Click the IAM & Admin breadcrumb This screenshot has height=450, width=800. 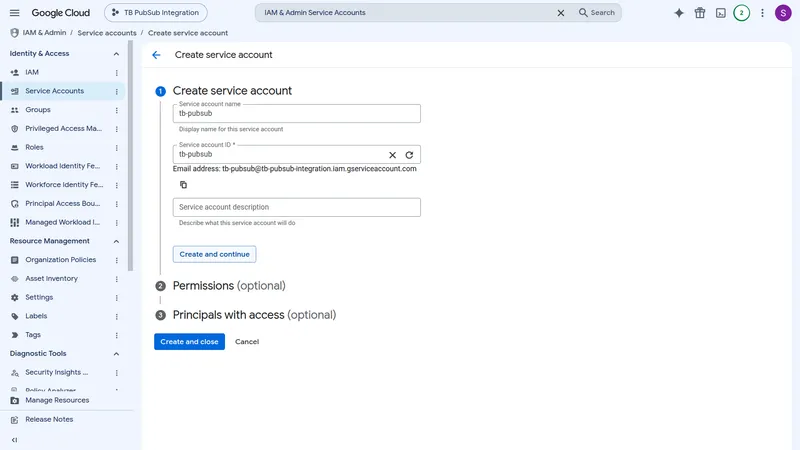coord(44,33)
